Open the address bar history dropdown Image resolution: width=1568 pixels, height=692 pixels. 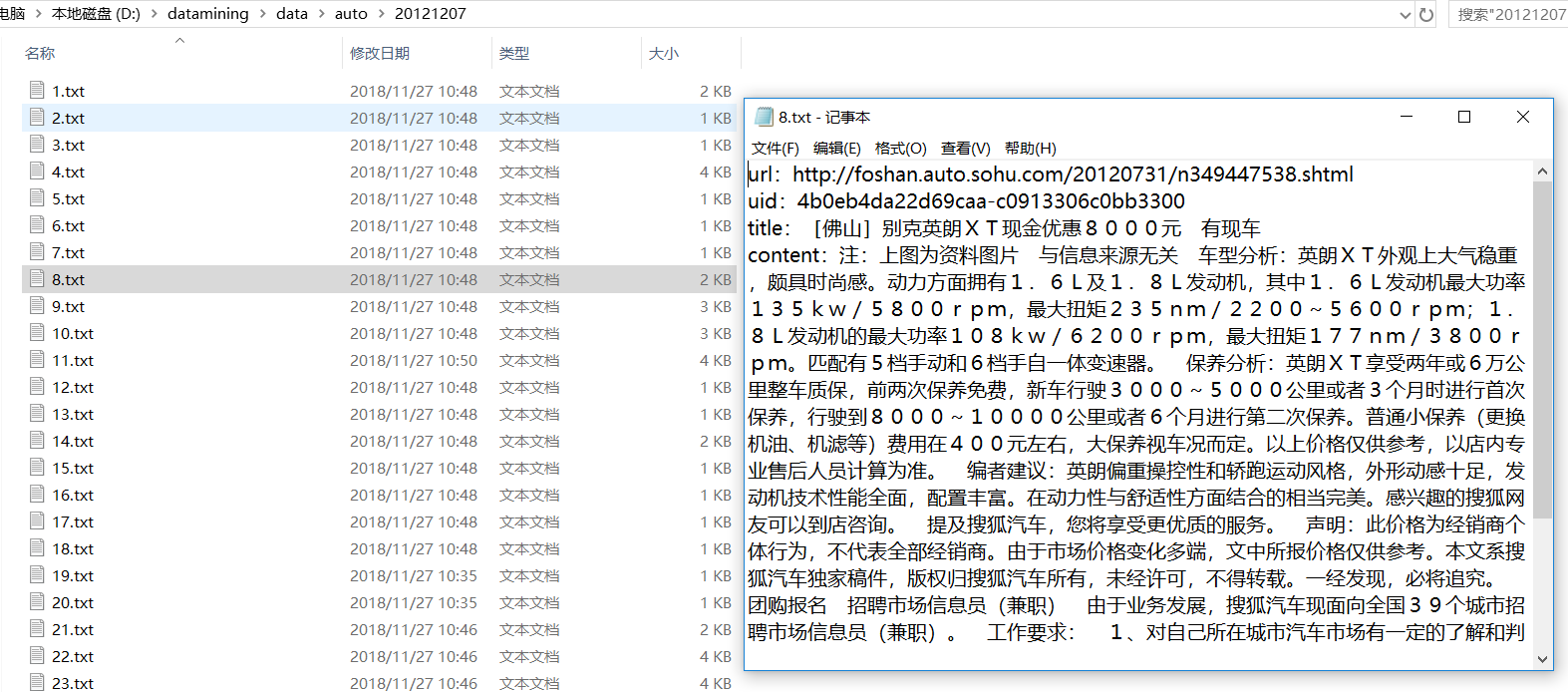(x=1405, y=14)
